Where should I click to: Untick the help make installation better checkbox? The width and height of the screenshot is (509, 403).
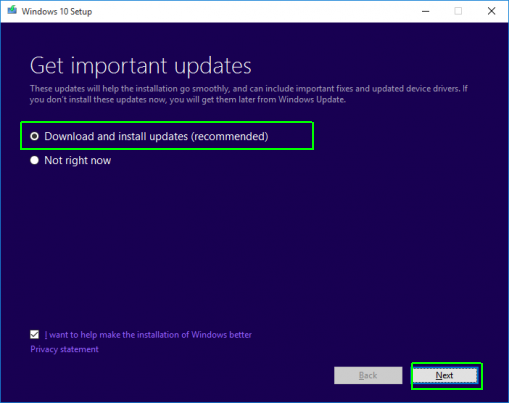(34, 334)
